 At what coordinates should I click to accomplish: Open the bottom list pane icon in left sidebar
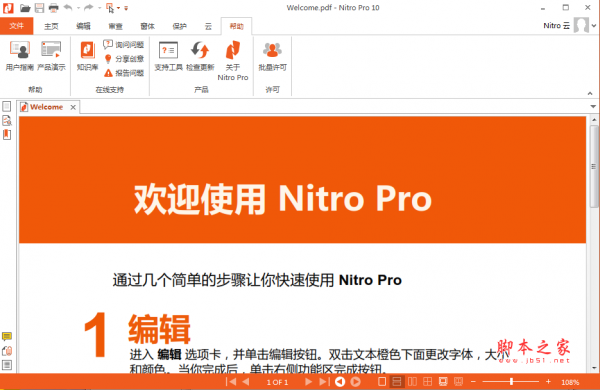click(7, 365)
